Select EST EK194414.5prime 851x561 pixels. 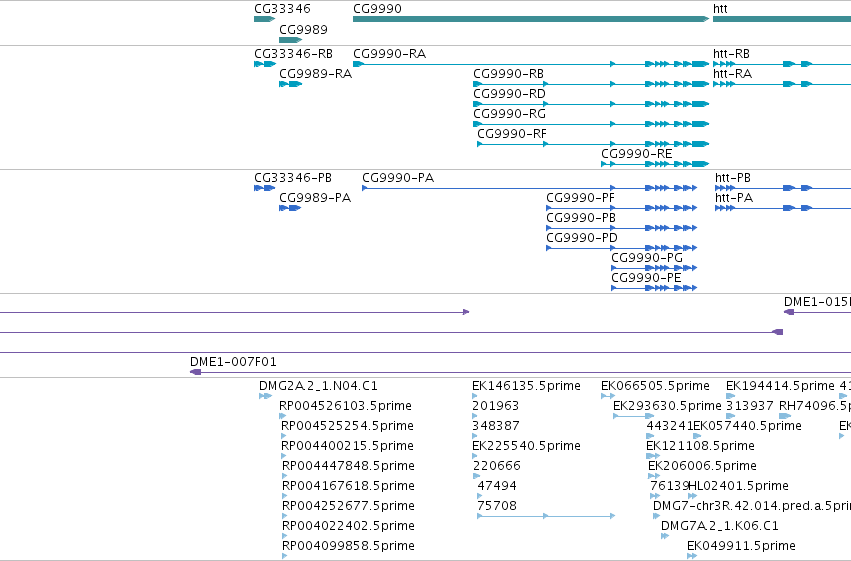click(x=731, y=396)
